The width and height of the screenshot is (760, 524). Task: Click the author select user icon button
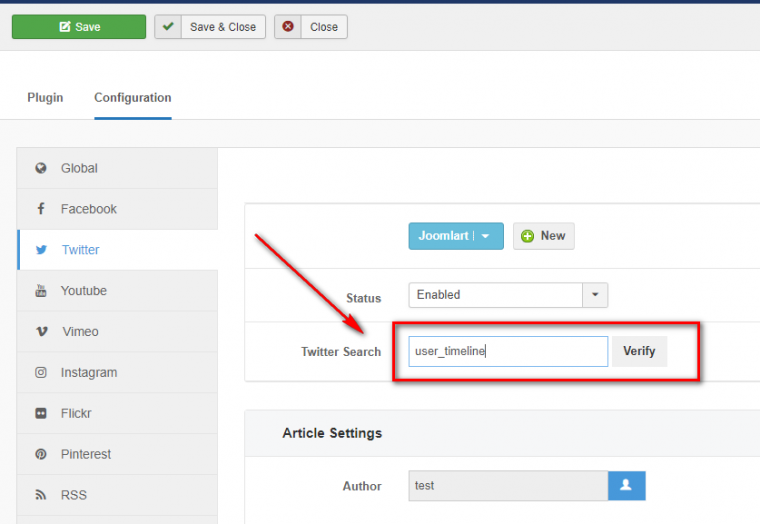coord(626,486)
